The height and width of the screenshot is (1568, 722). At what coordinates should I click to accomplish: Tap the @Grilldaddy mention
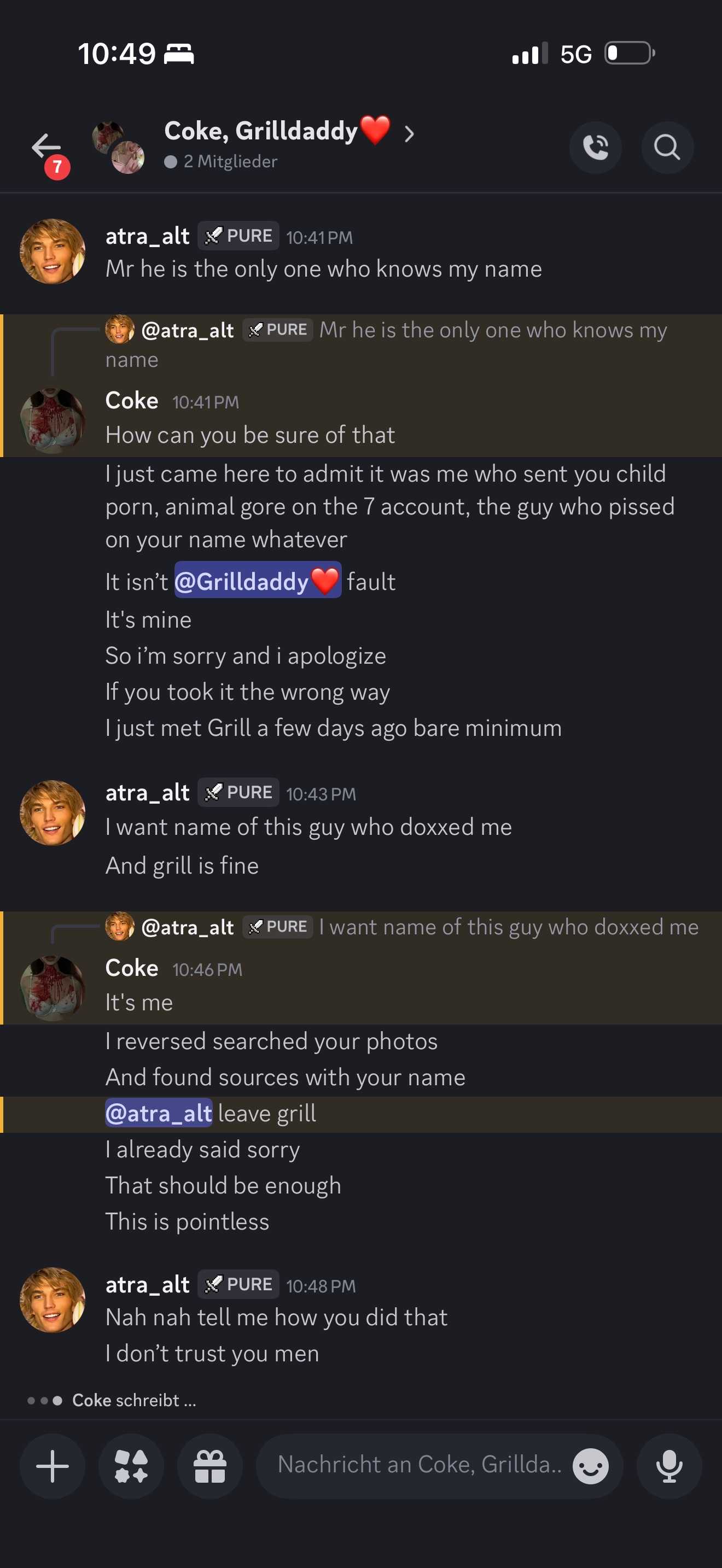257,581
